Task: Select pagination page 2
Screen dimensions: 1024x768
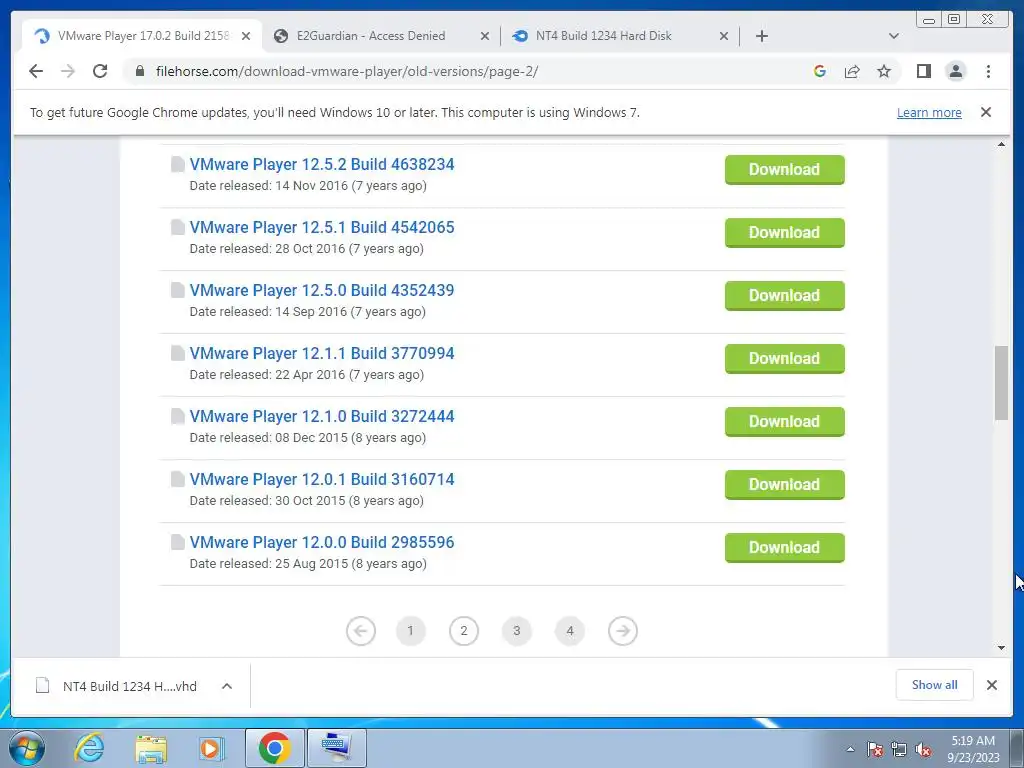Action: point(464,631)
